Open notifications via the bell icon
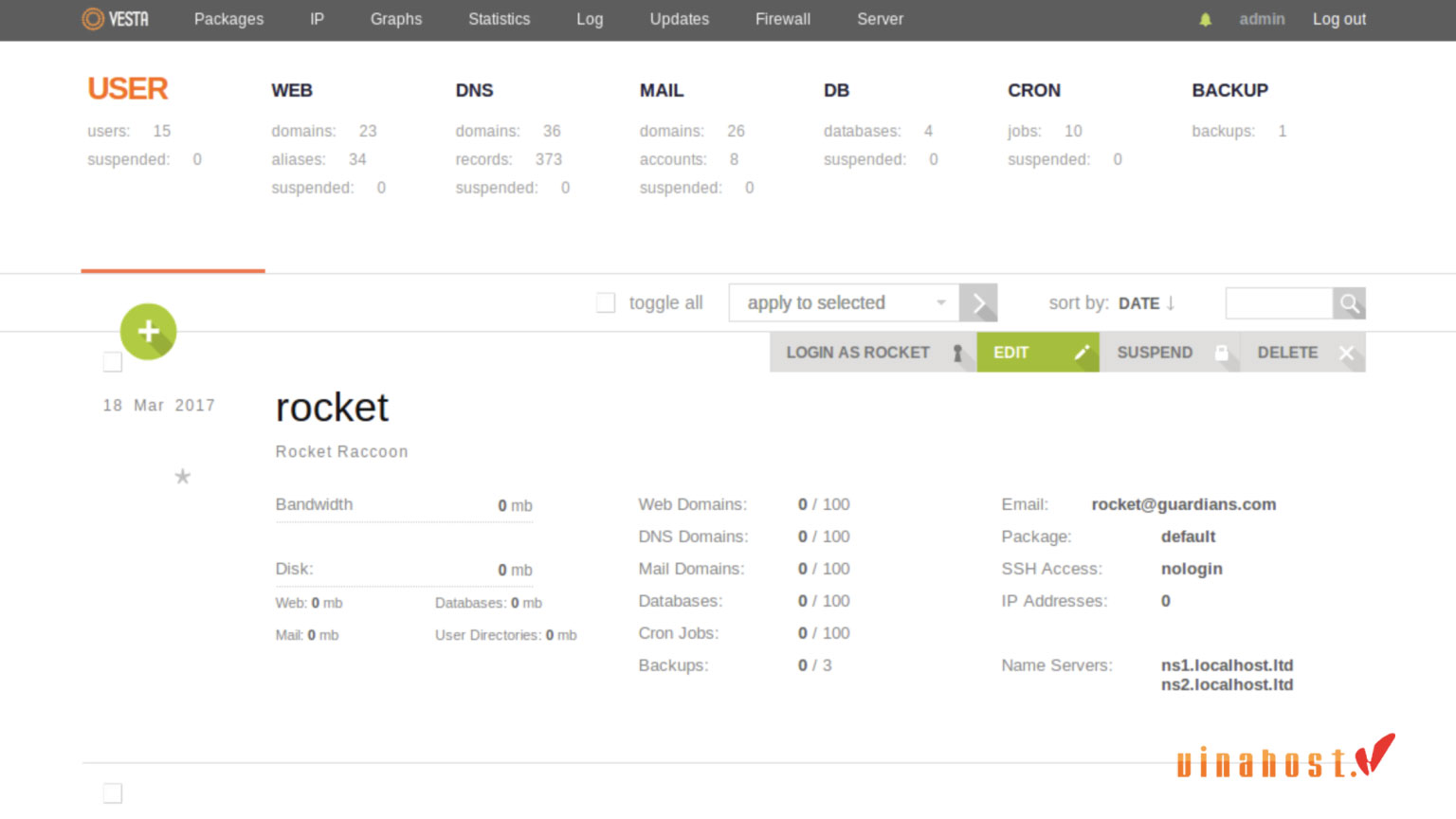This screenshot has width=1456, height=819. click(x=1205, y=18)
